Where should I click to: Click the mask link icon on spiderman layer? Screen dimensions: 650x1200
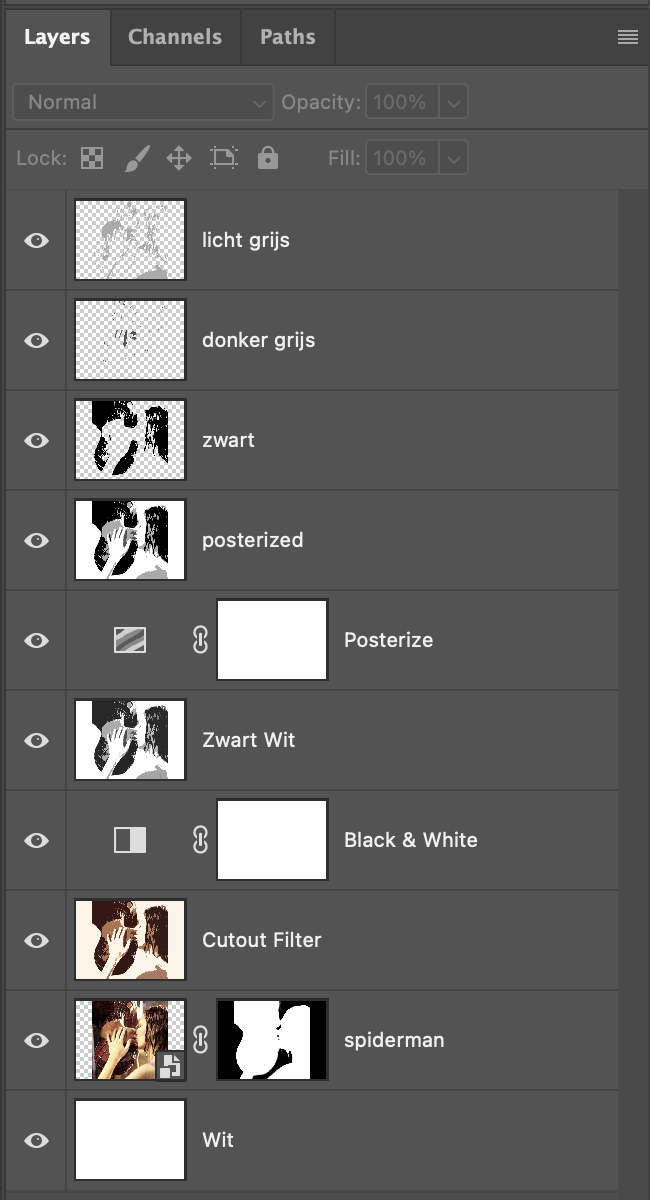(x=200, y=1040)
